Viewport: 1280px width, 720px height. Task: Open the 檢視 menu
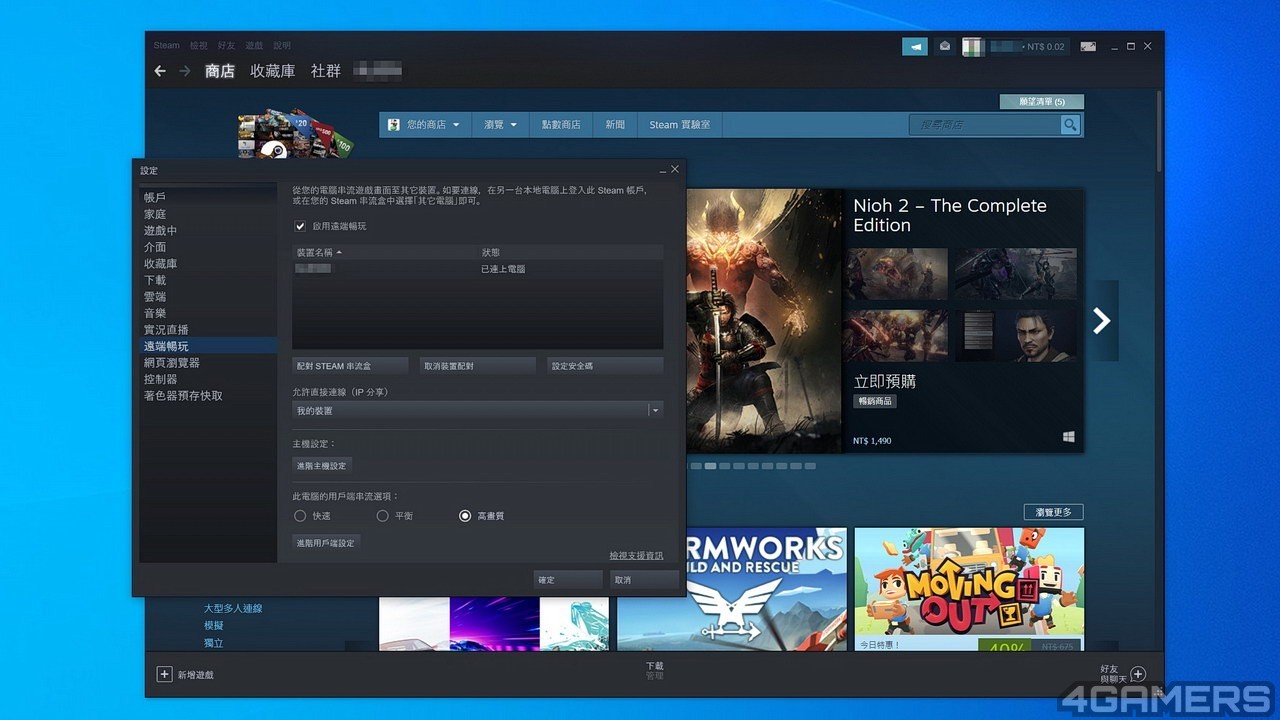pos(199,45)
